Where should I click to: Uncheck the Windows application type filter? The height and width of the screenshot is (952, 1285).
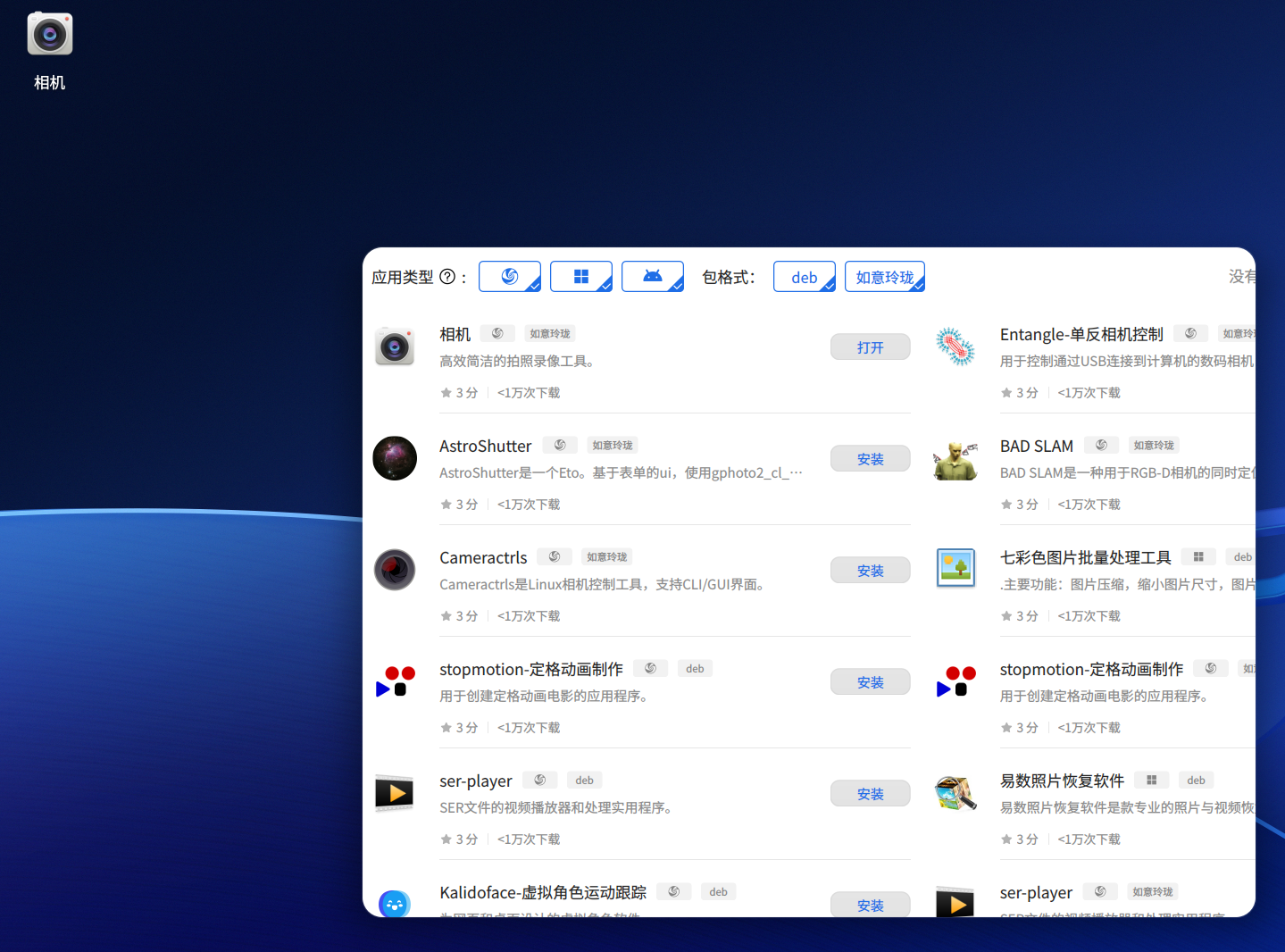tap(581, 276)
